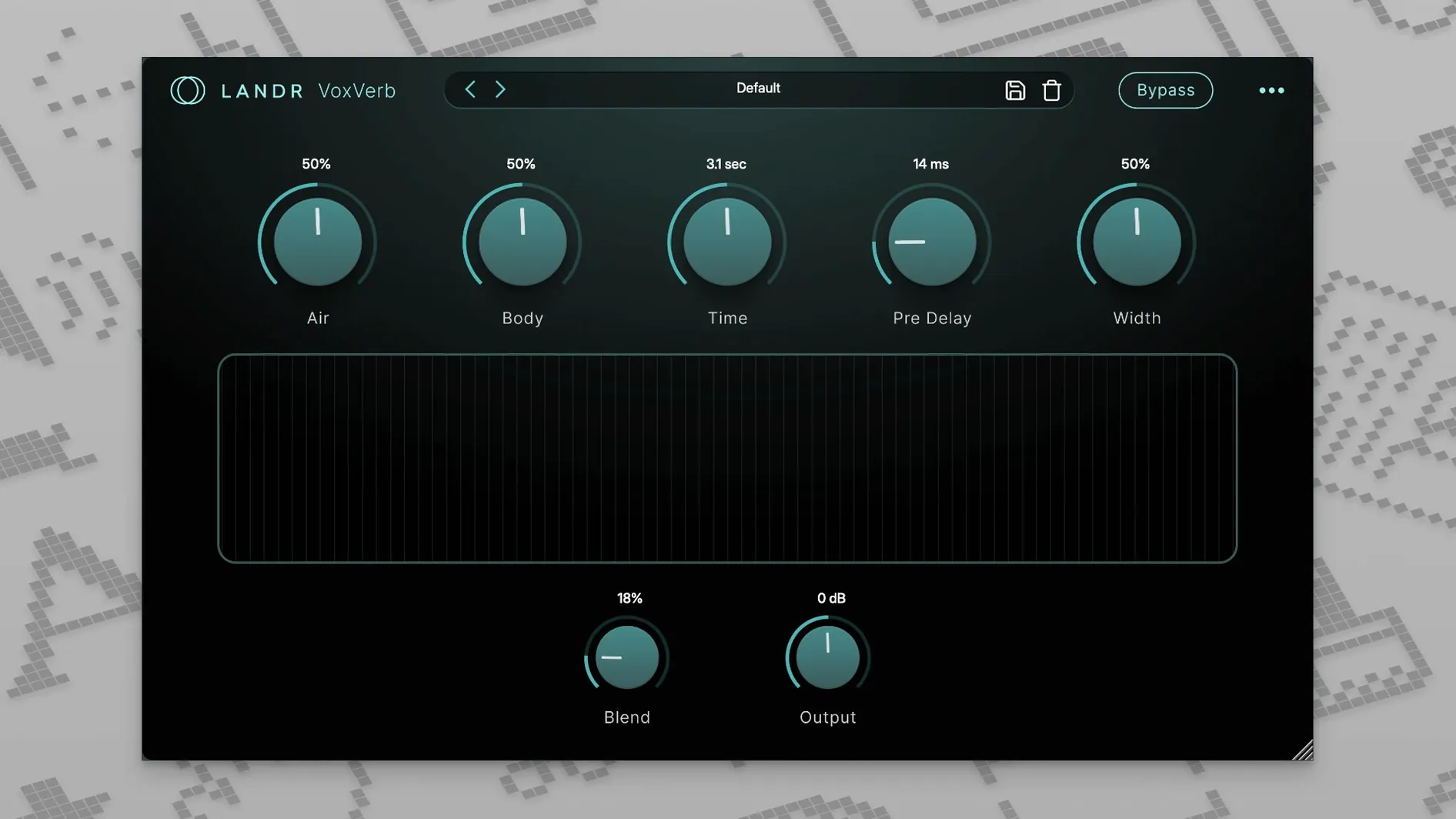Click the Width label under the knob
Screen dimensions: 1456x819
click(x=1137, y=318)
